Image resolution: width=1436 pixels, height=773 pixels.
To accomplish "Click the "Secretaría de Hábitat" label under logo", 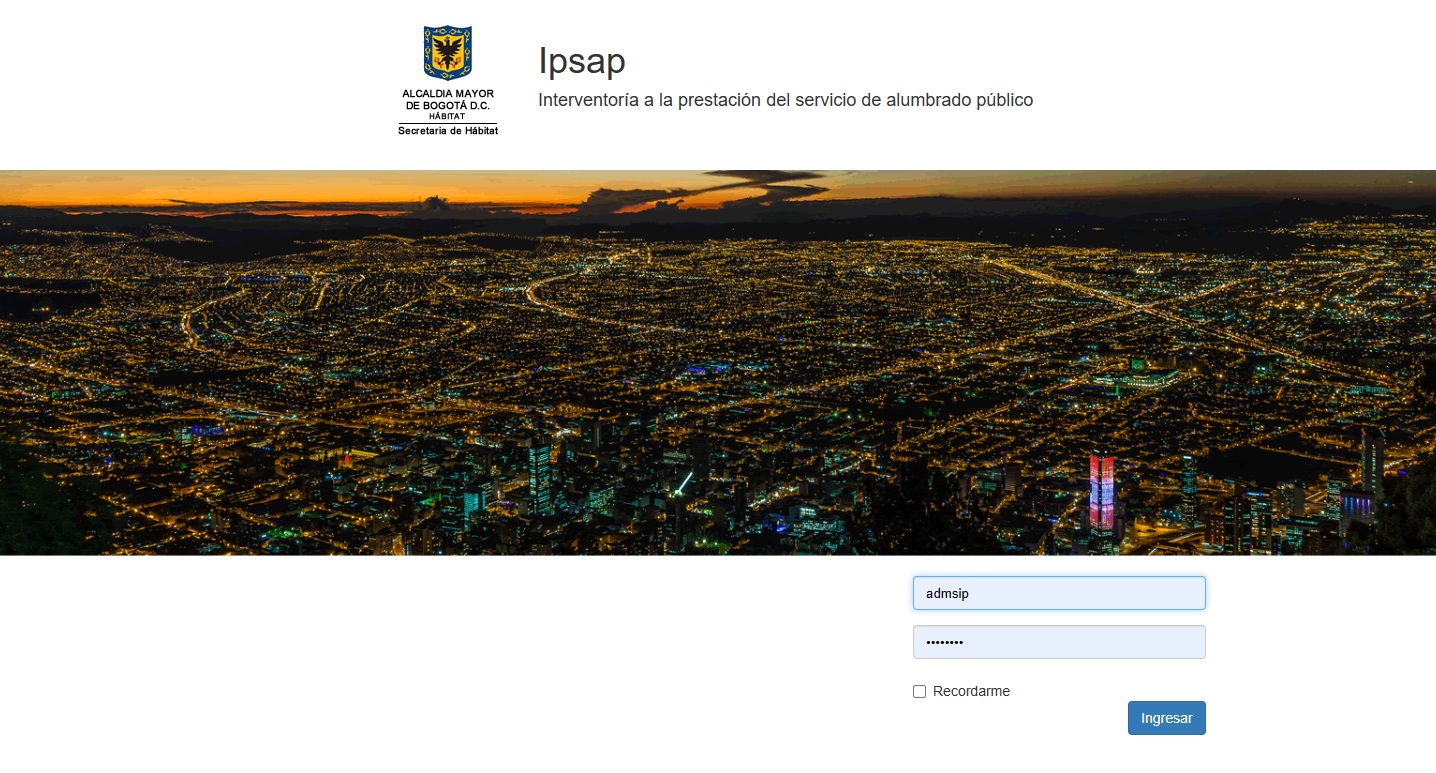I will [447, 131].
